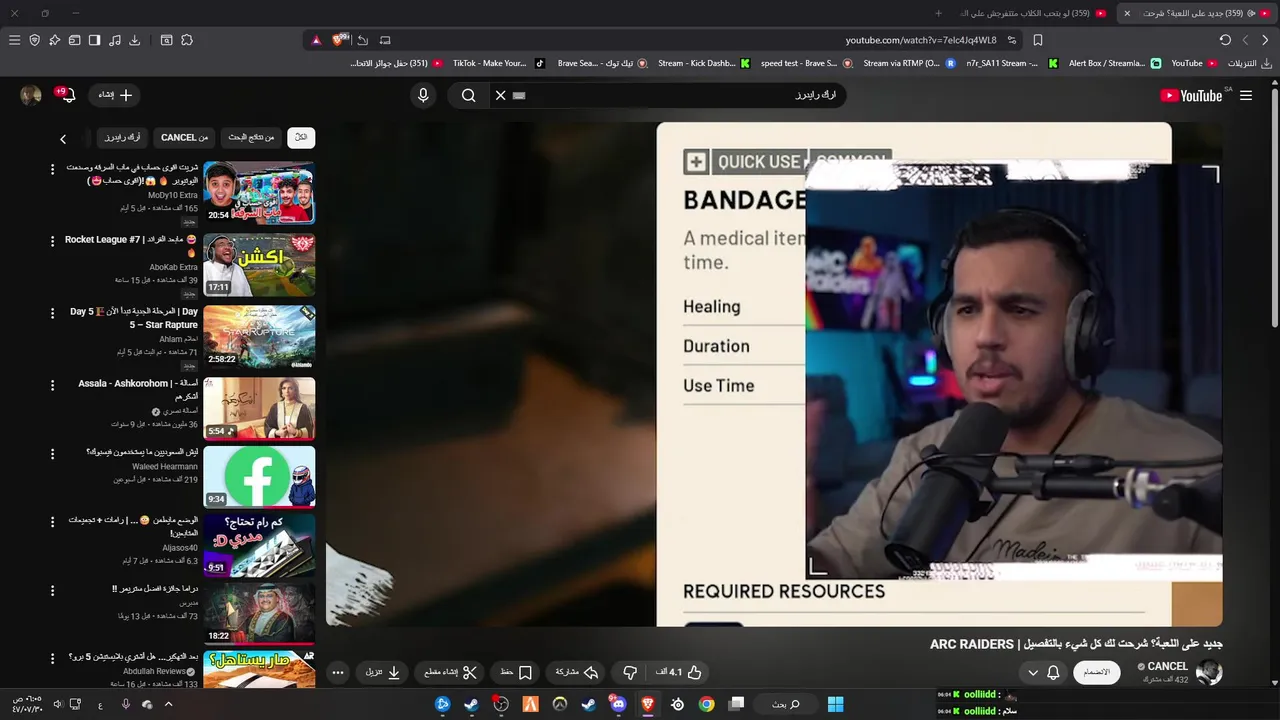This screenshot has width=1280, height=720.
Task: Click the address bar URL youtube.com/watch
Action: [921, 40]
